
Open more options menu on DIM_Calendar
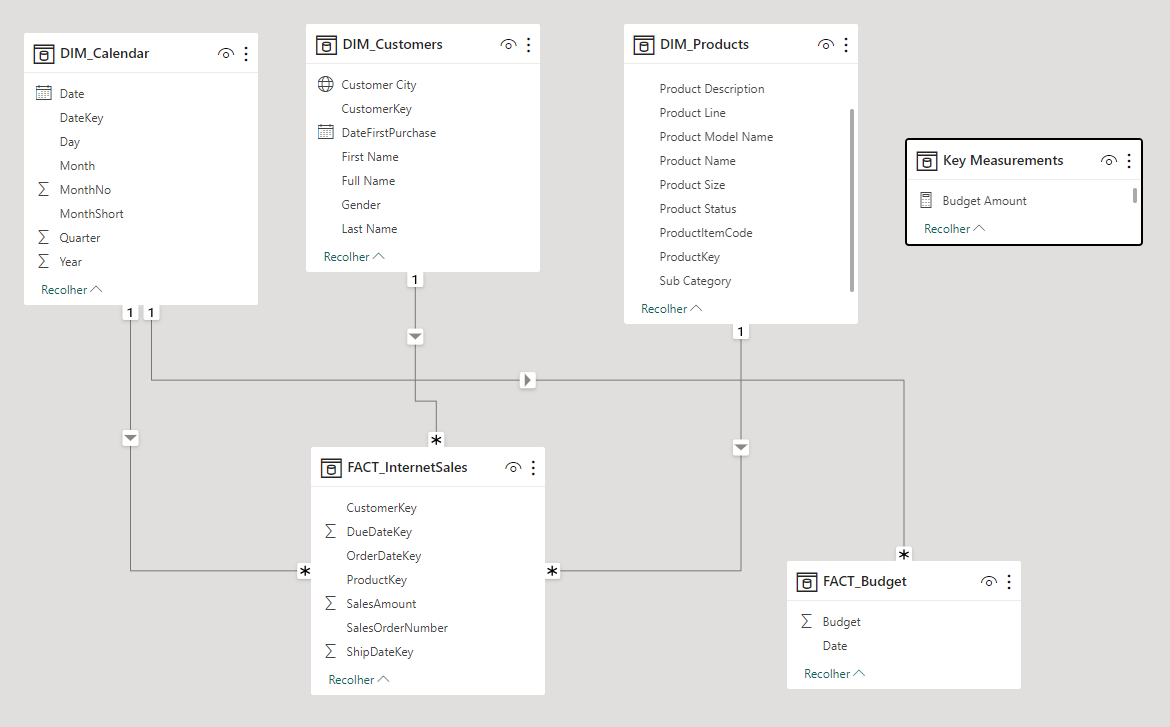coord(246,52)
